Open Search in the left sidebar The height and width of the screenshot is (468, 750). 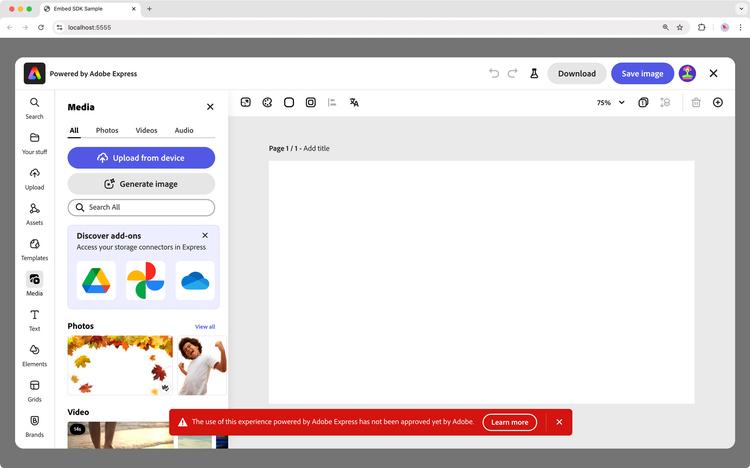(x=34, y=108)
